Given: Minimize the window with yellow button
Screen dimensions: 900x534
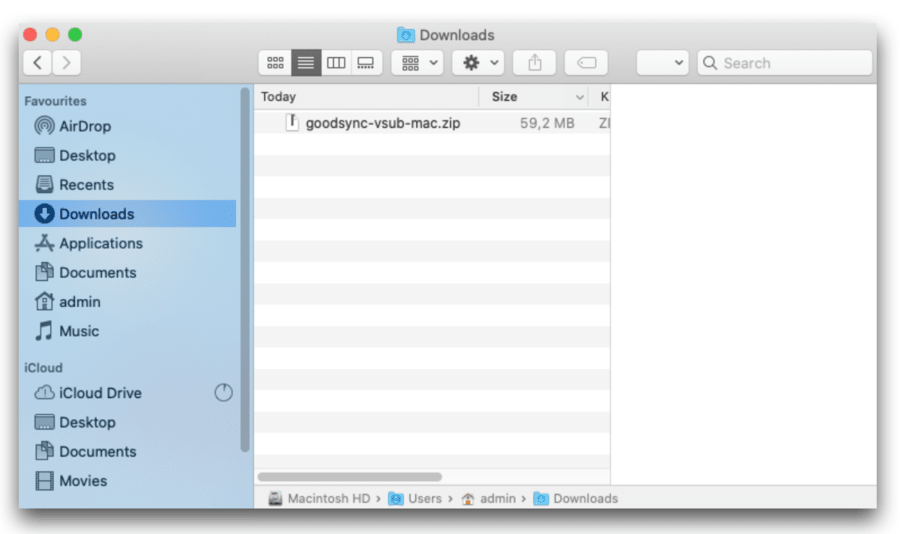Looking at the screenshot, I should coord(53,34).
